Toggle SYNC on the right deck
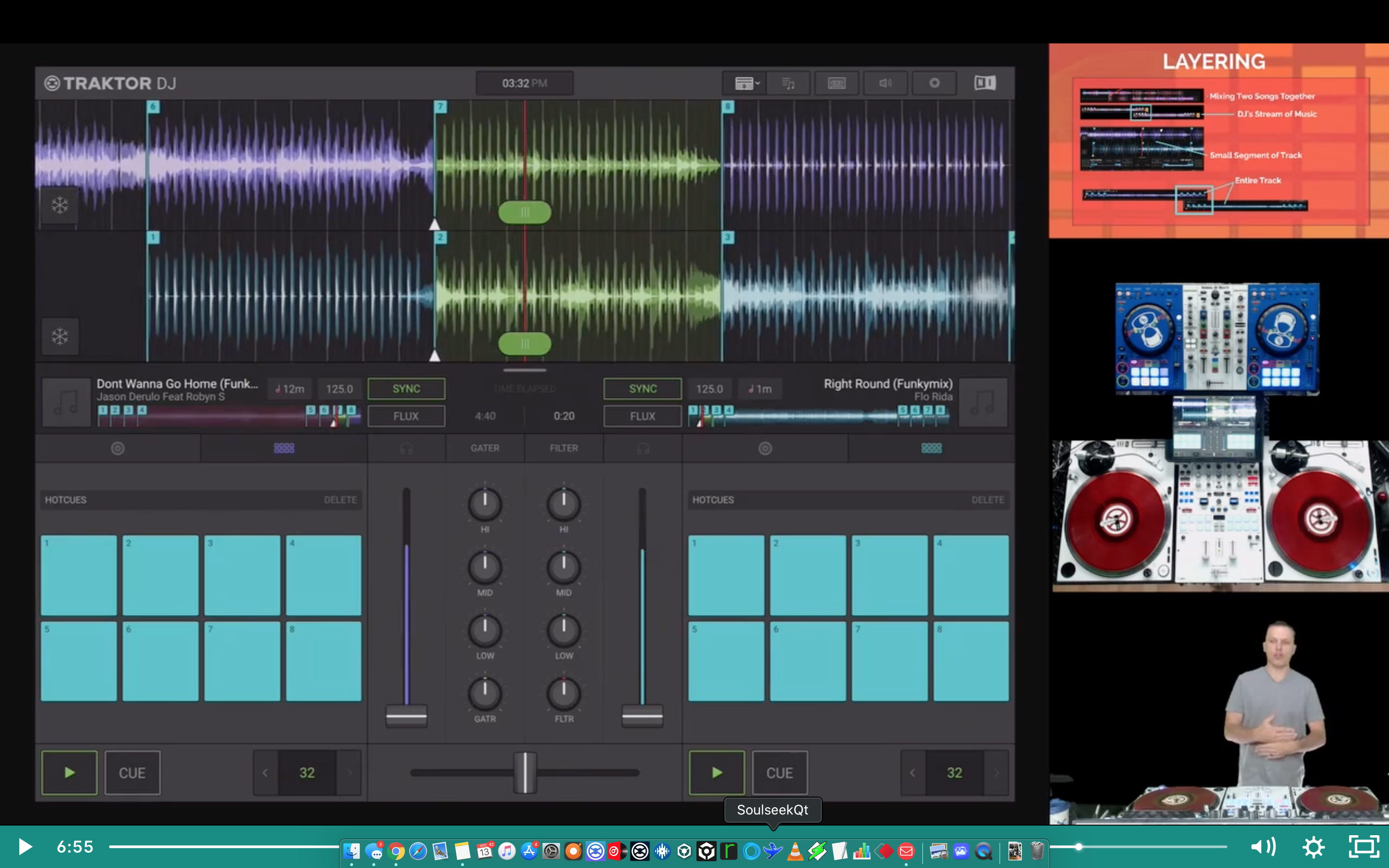Viewport: 1389px width, 868px height. pyautogui.click(x=642, y=389)
